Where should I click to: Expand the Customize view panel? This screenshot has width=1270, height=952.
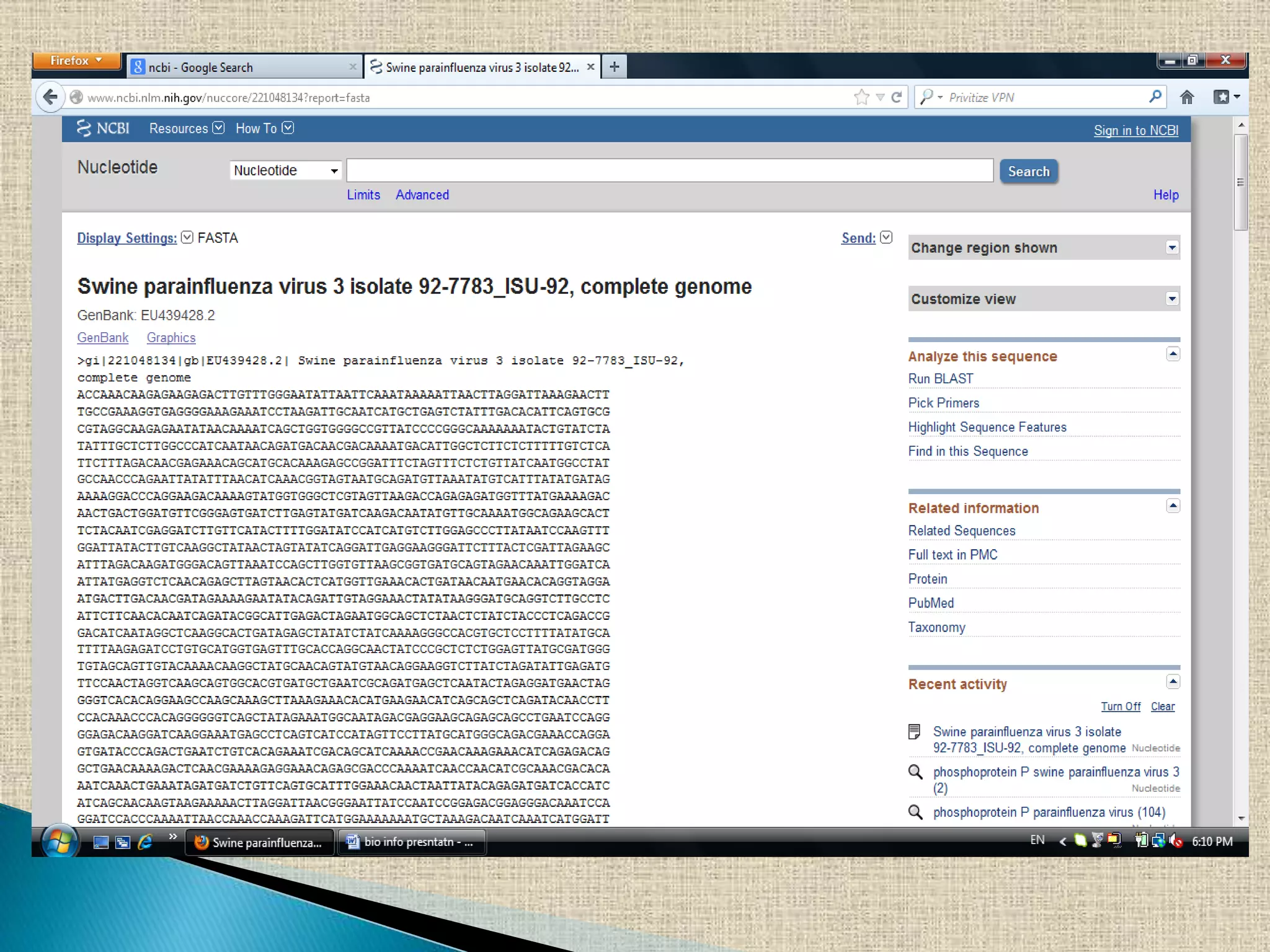coord(1171,299)
